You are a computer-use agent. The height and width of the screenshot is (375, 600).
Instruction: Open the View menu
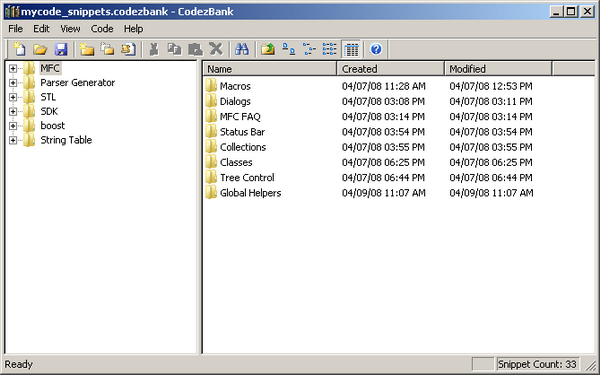(x=70, y=29)
